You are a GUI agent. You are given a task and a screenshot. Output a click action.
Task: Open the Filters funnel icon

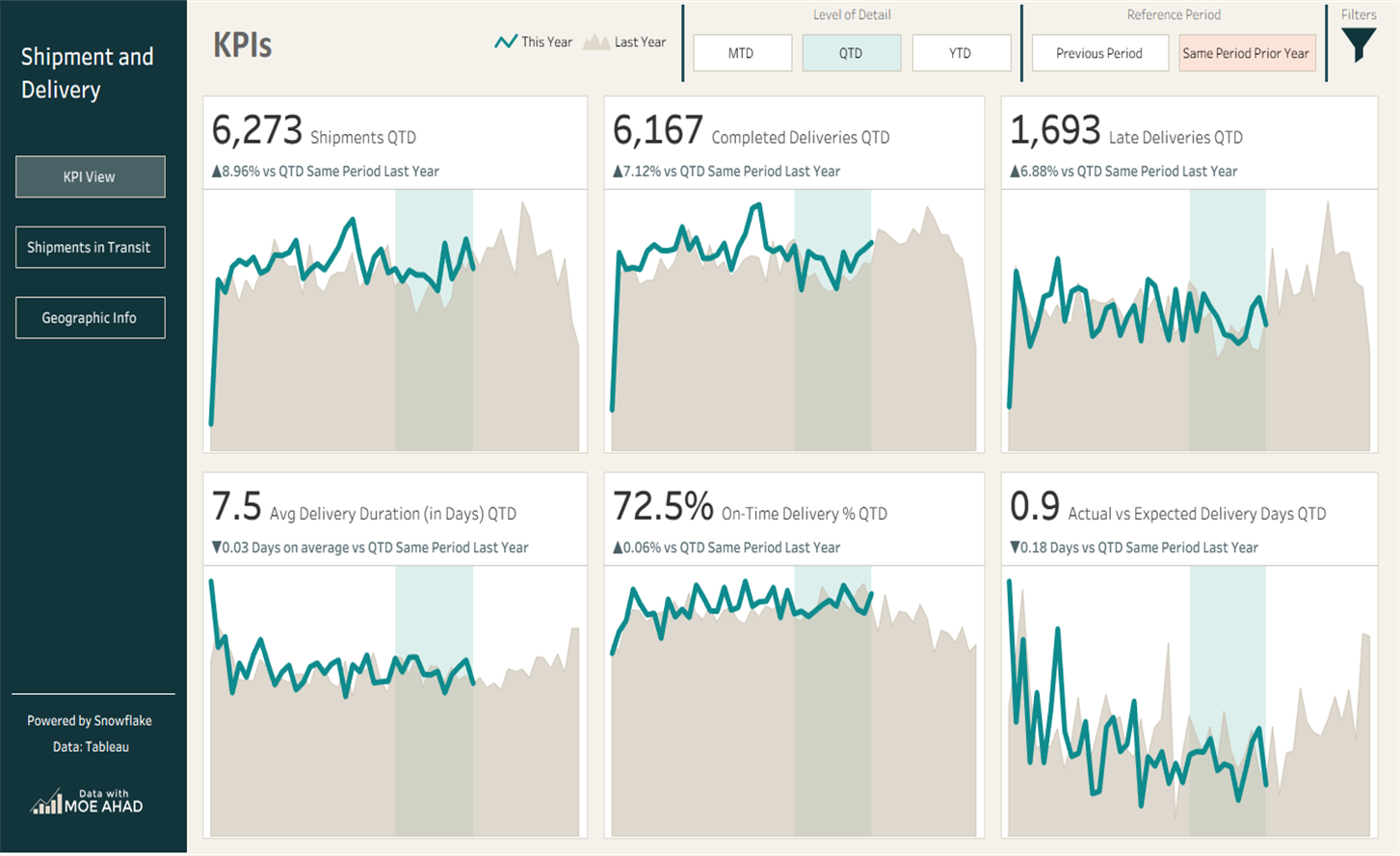pyautogui.click(x=1359, y=44)
